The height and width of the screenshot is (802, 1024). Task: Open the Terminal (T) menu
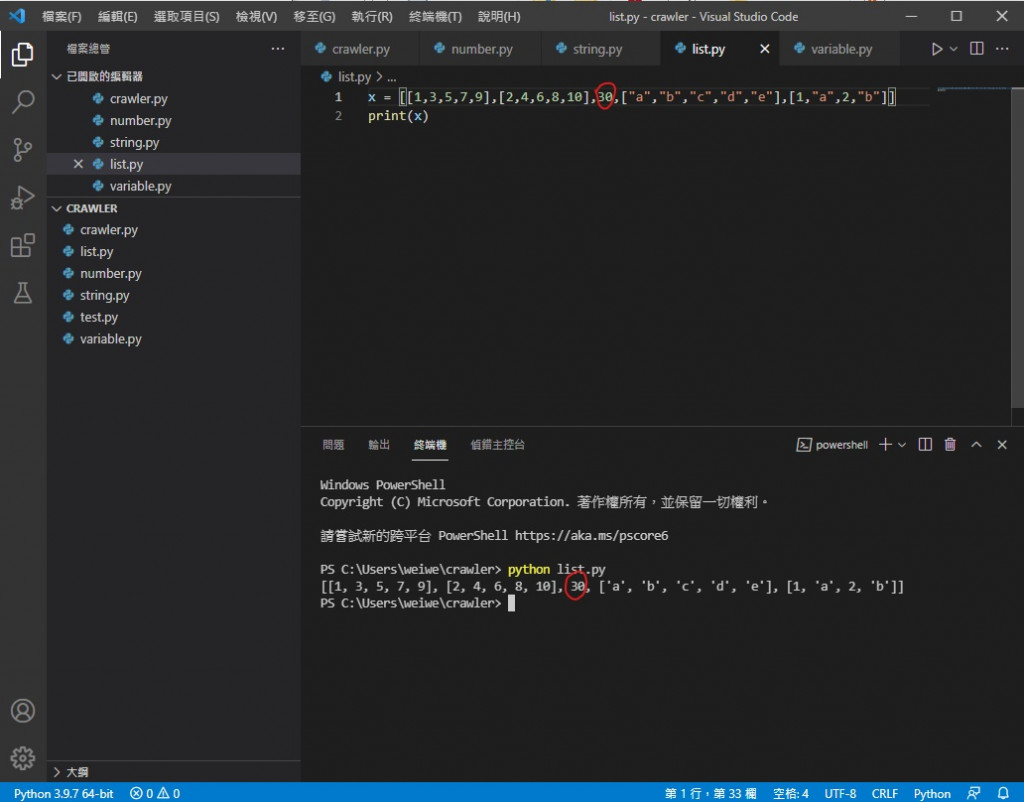(435, 16)
